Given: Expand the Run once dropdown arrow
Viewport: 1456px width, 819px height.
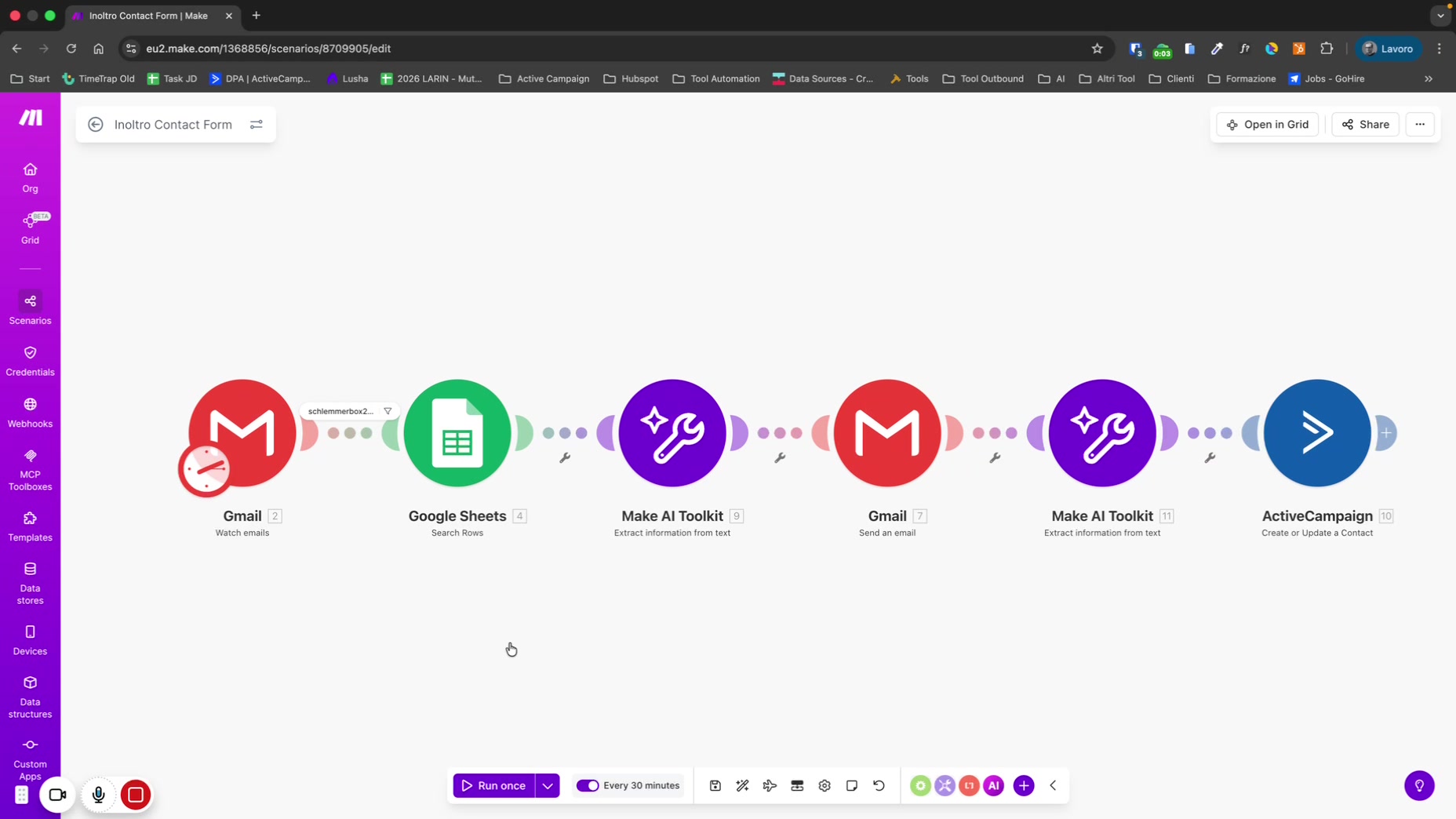Looking at the screenshot, I should [x=548, y=785].
